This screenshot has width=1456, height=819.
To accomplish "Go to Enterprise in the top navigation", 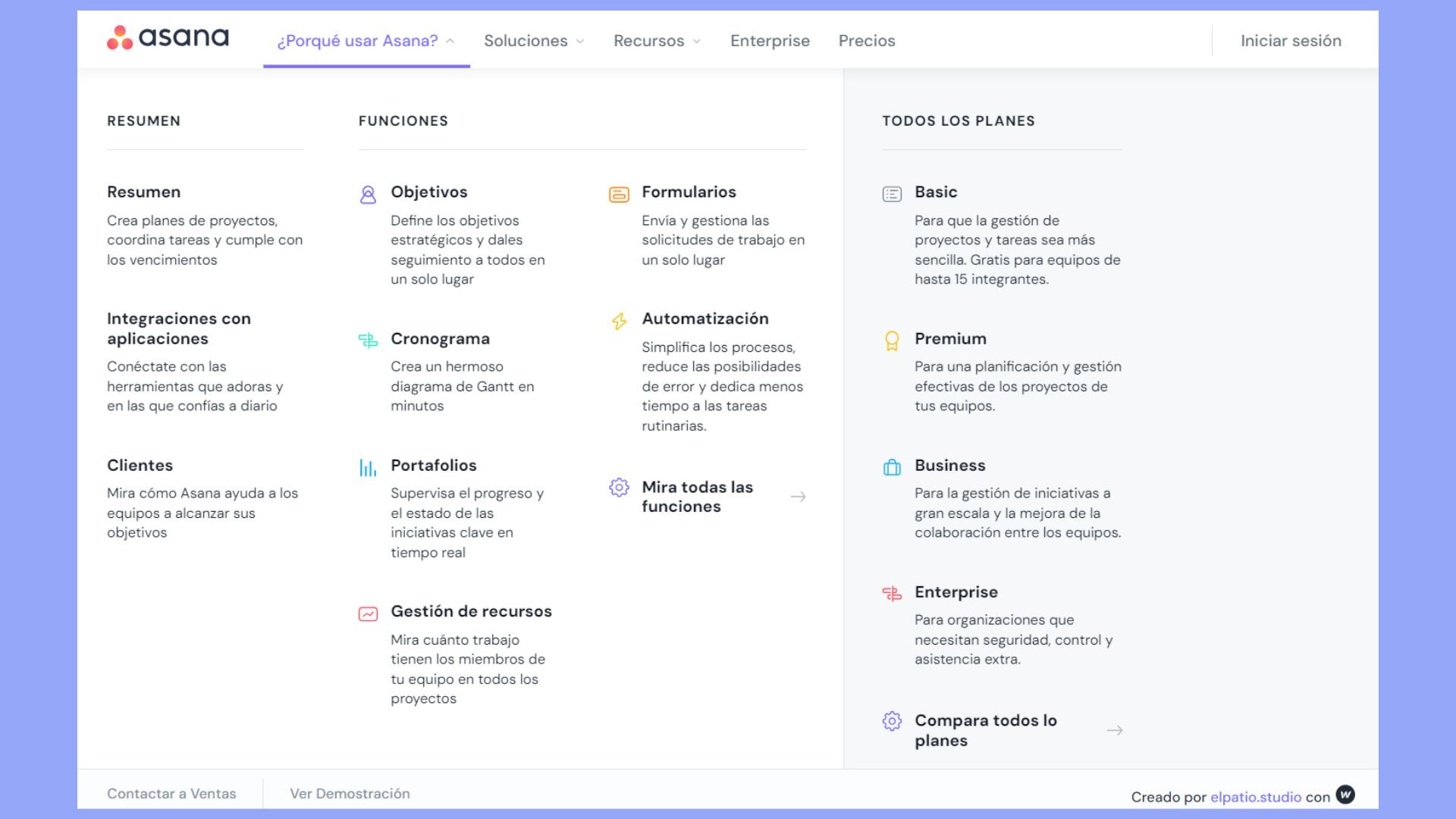I will (x=770, y=40).
